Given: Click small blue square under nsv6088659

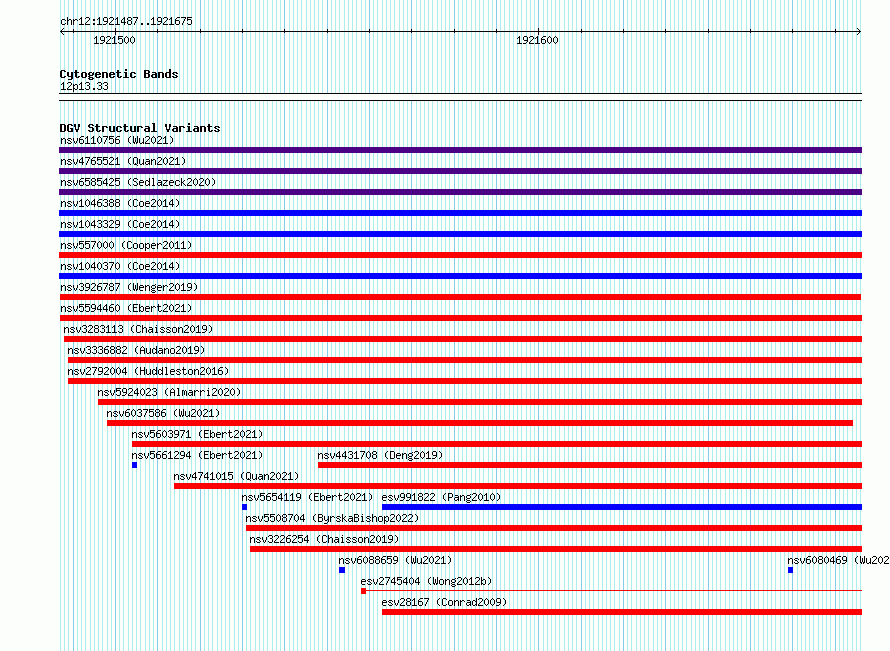Looking at the screenshot, I should tap(342, 570).
